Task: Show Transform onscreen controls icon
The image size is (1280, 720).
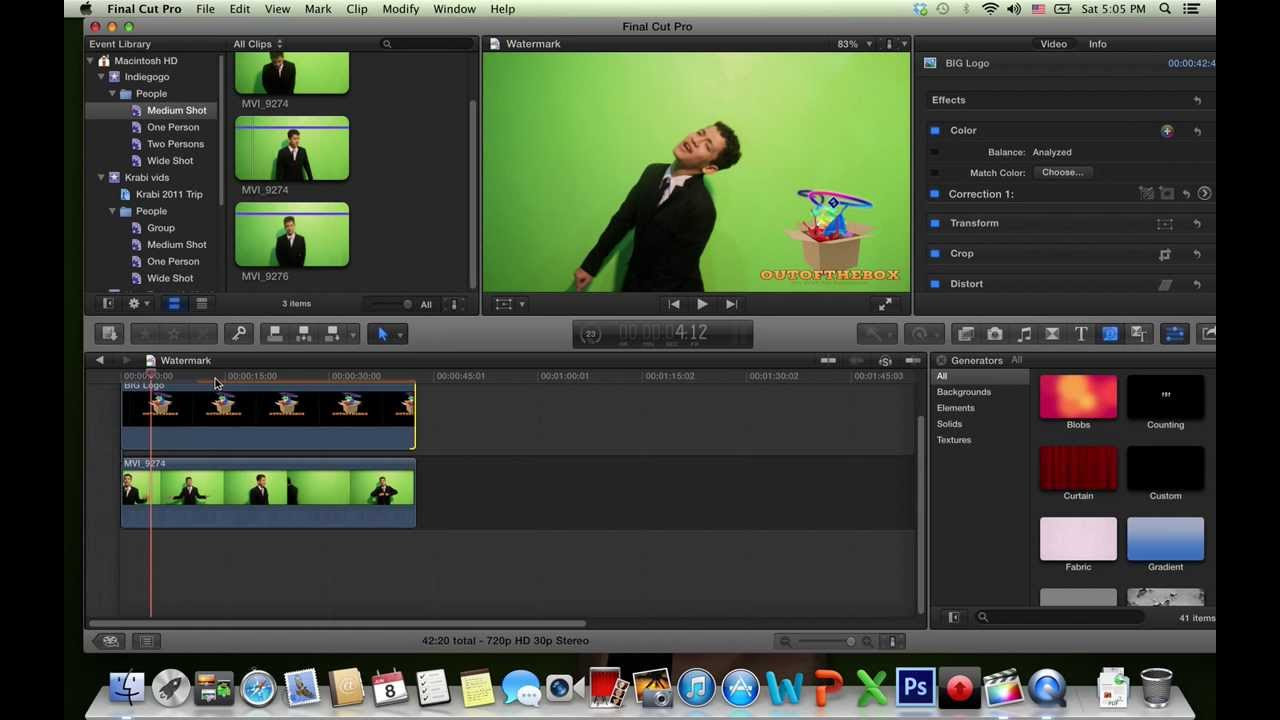Action: pos(1165,224)
